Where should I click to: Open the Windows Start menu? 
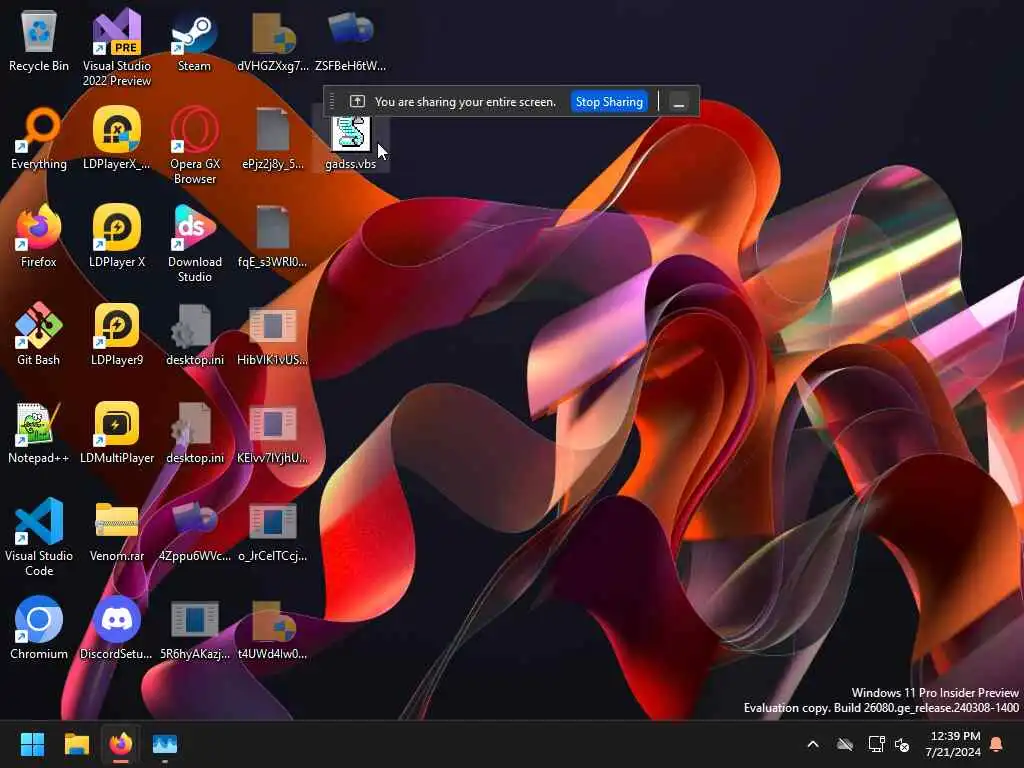[x=32, y=744]
